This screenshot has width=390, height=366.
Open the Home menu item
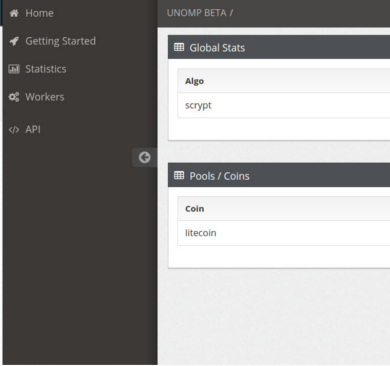(39, 13)
